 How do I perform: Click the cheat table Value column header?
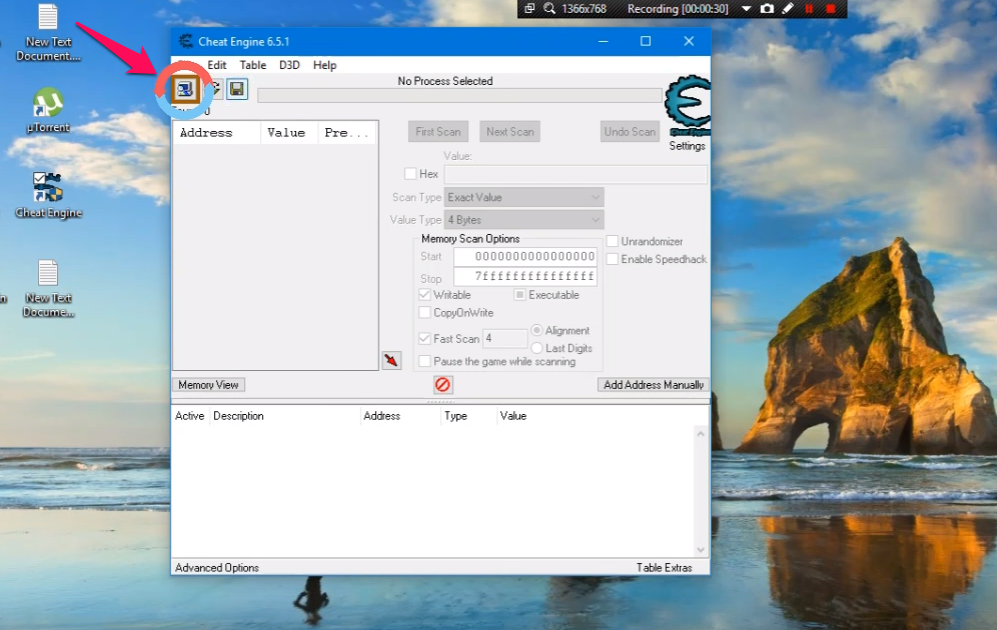pos(513,416)
